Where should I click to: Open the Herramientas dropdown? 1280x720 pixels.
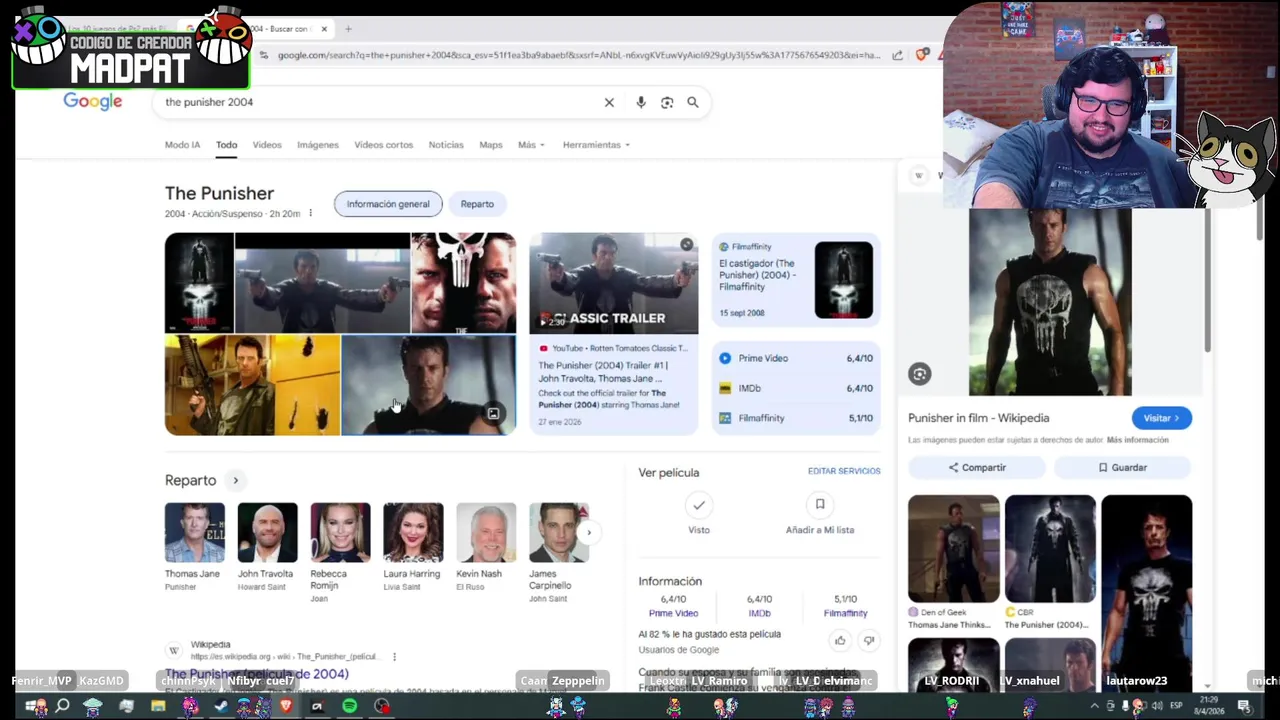coord(596,145)
